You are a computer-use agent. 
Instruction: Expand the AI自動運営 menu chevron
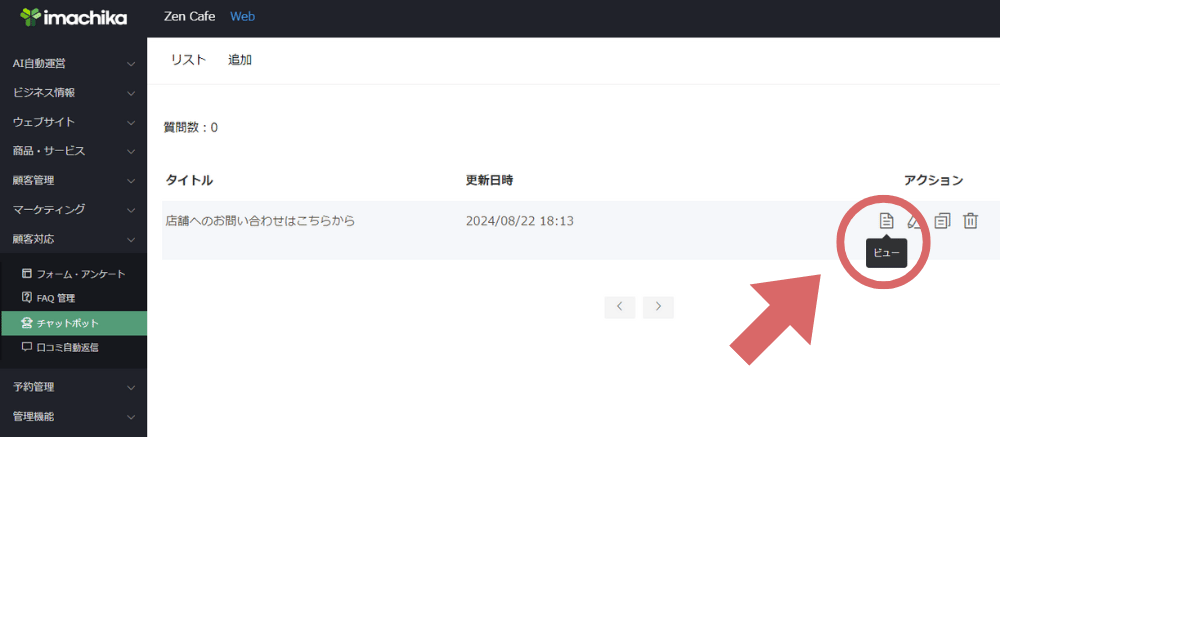pos(131,64)
